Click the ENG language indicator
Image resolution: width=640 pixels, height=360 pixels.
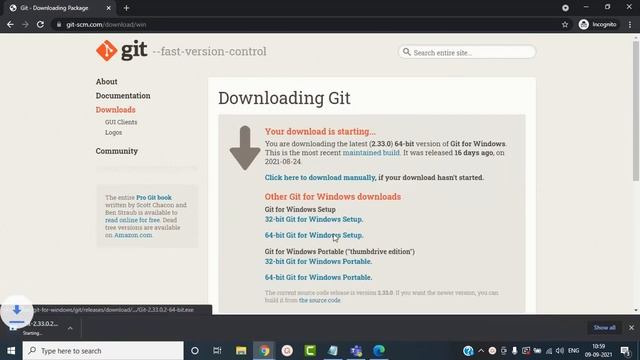[x=573, y=351]
